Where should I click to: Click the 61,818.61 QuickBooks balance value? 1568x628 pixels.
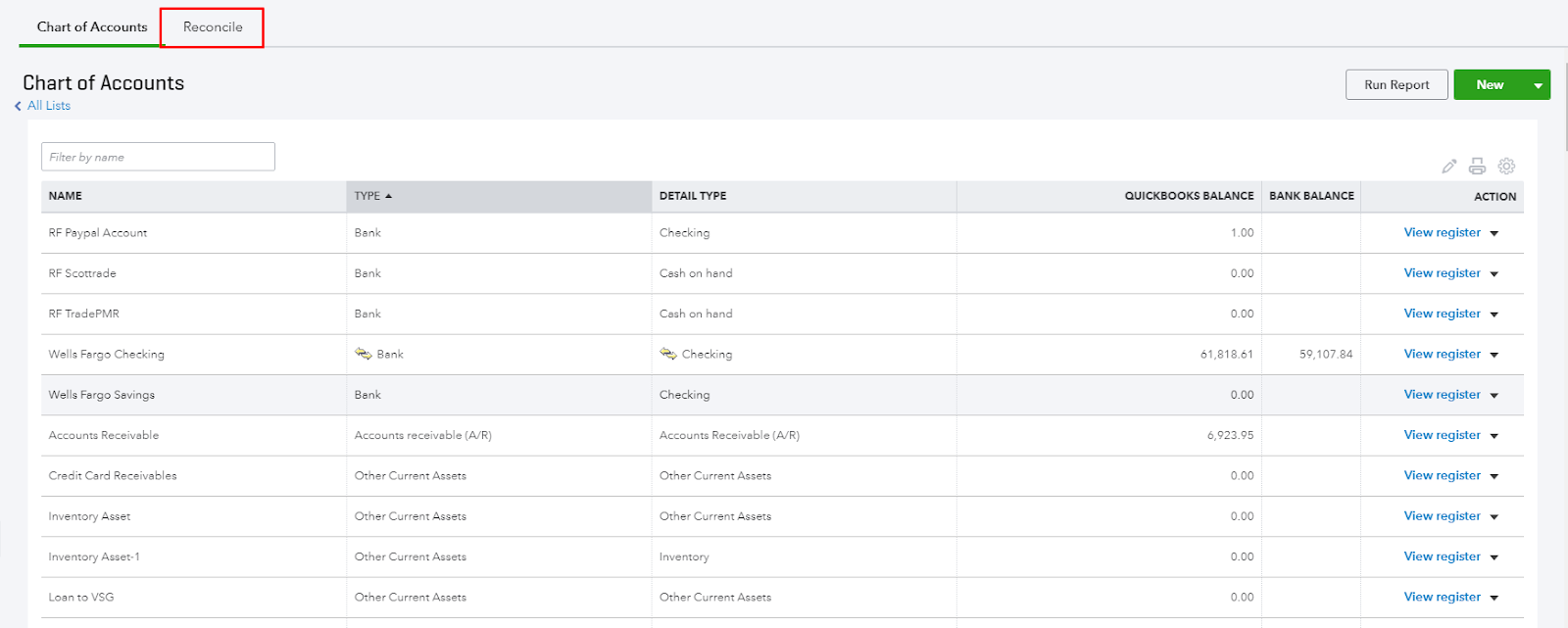(x=1227, y=355)
